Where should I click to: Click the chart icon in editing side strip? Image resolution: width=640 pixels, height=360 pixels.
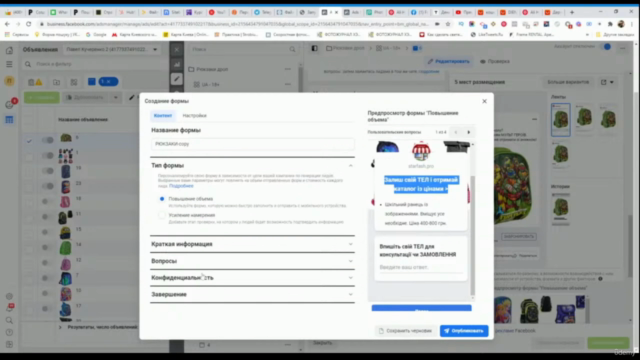[x=177, y=64]
